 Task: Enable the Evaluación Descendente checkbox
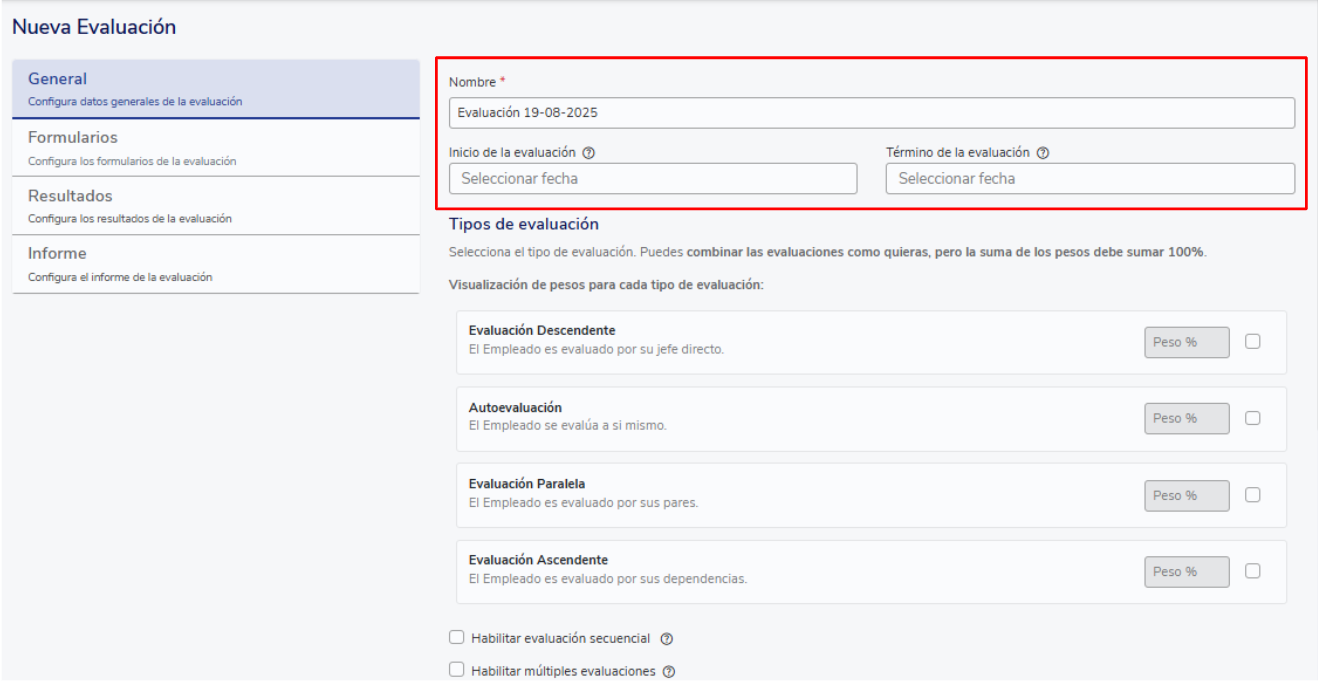point(1253,342)
